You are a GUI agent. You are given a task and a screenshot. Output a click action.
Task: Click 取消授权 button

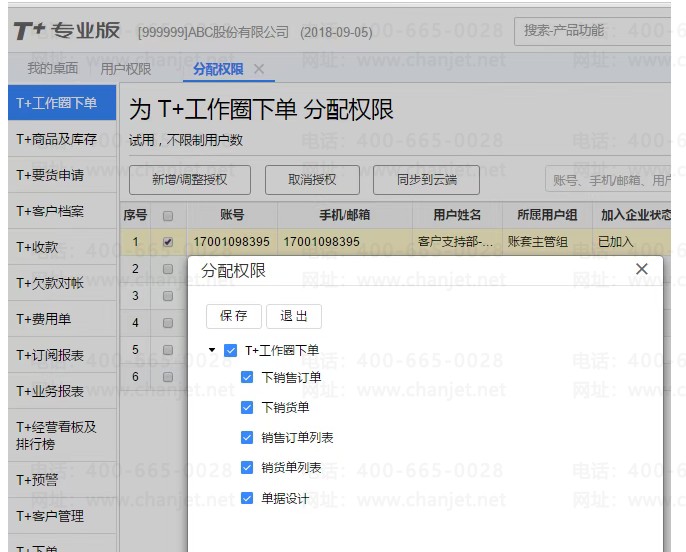312,180
